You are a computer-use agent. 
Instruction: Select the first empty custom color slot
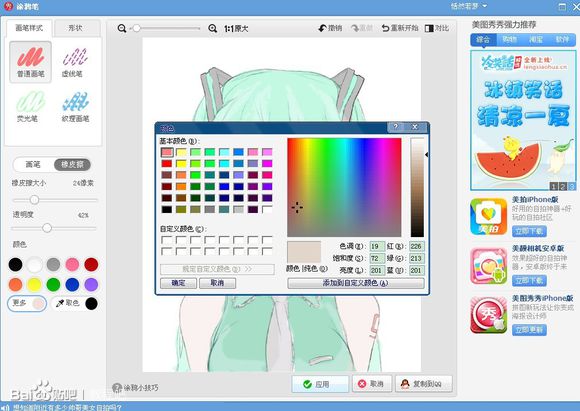point(167,240)
